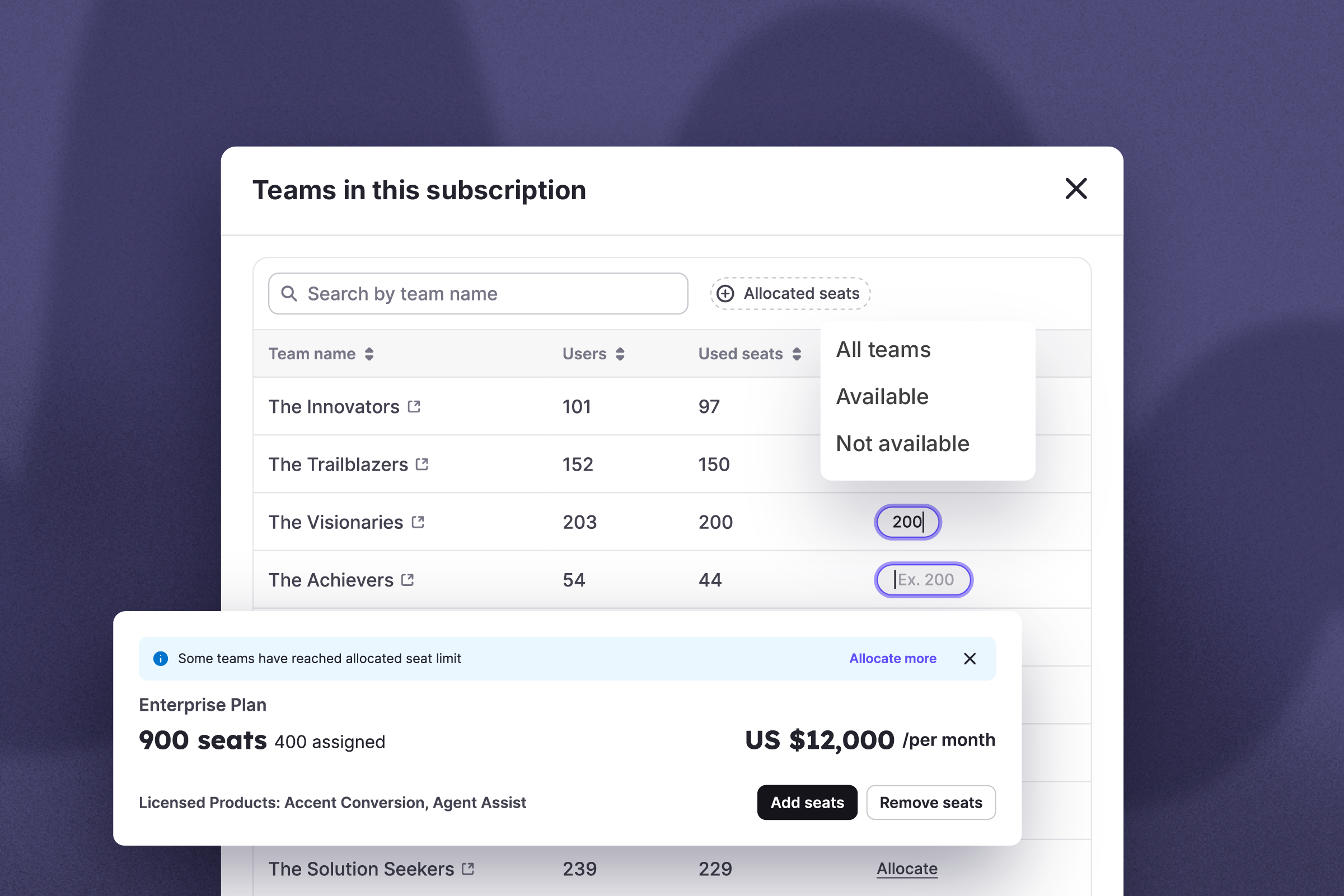Click the search magnifier icon
Image resolution: width=1344 pixels, height=896 pixels.
coord(289,294)
